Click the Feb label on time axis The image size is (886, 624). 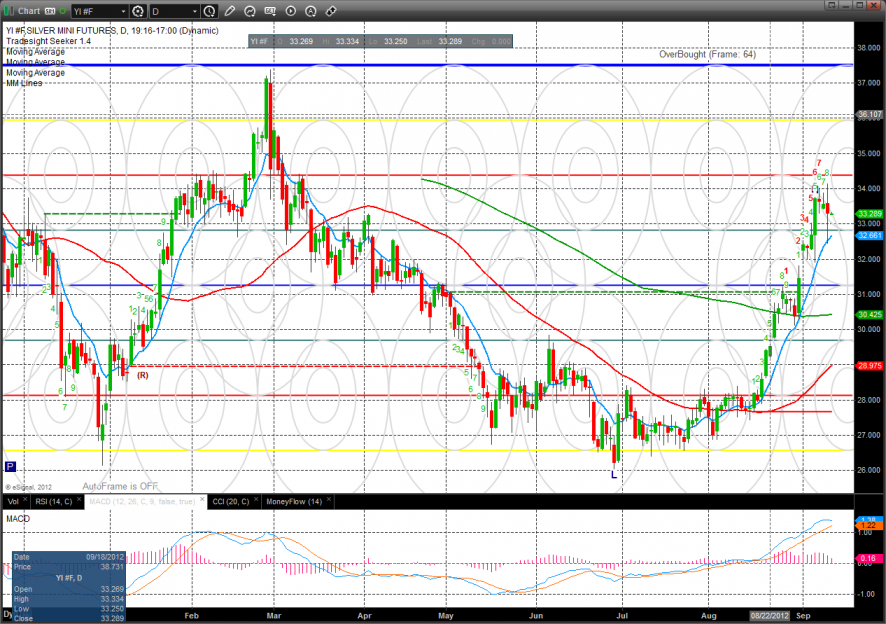point(192,616)
